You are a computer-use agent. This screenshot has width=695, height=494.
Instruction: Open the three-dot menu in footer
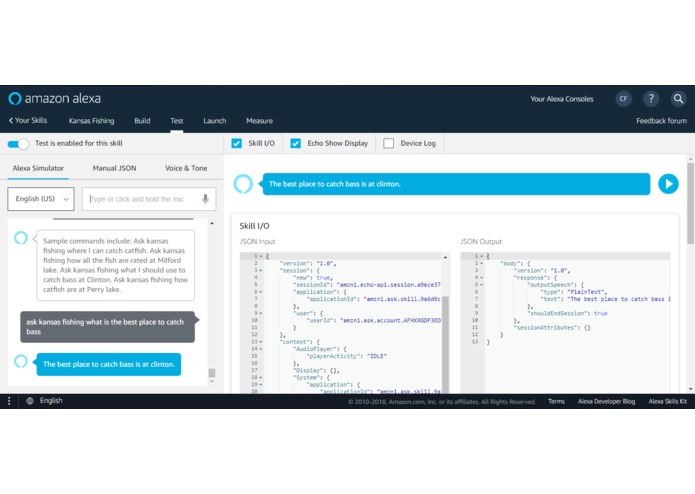click(9, 401)
